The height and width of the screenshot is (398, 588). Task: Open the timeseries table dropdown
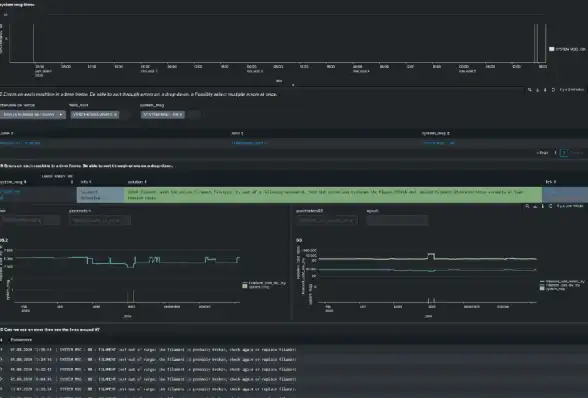(32, 114)
